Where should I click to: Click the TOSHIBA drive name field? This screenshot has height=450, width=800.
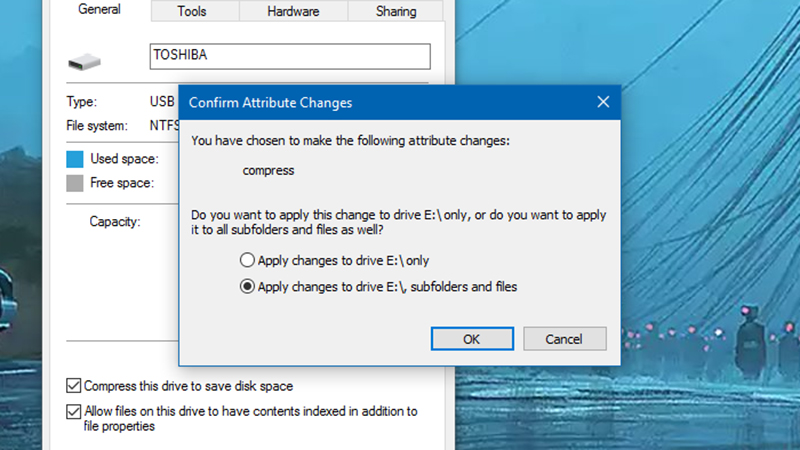[289, 56]
